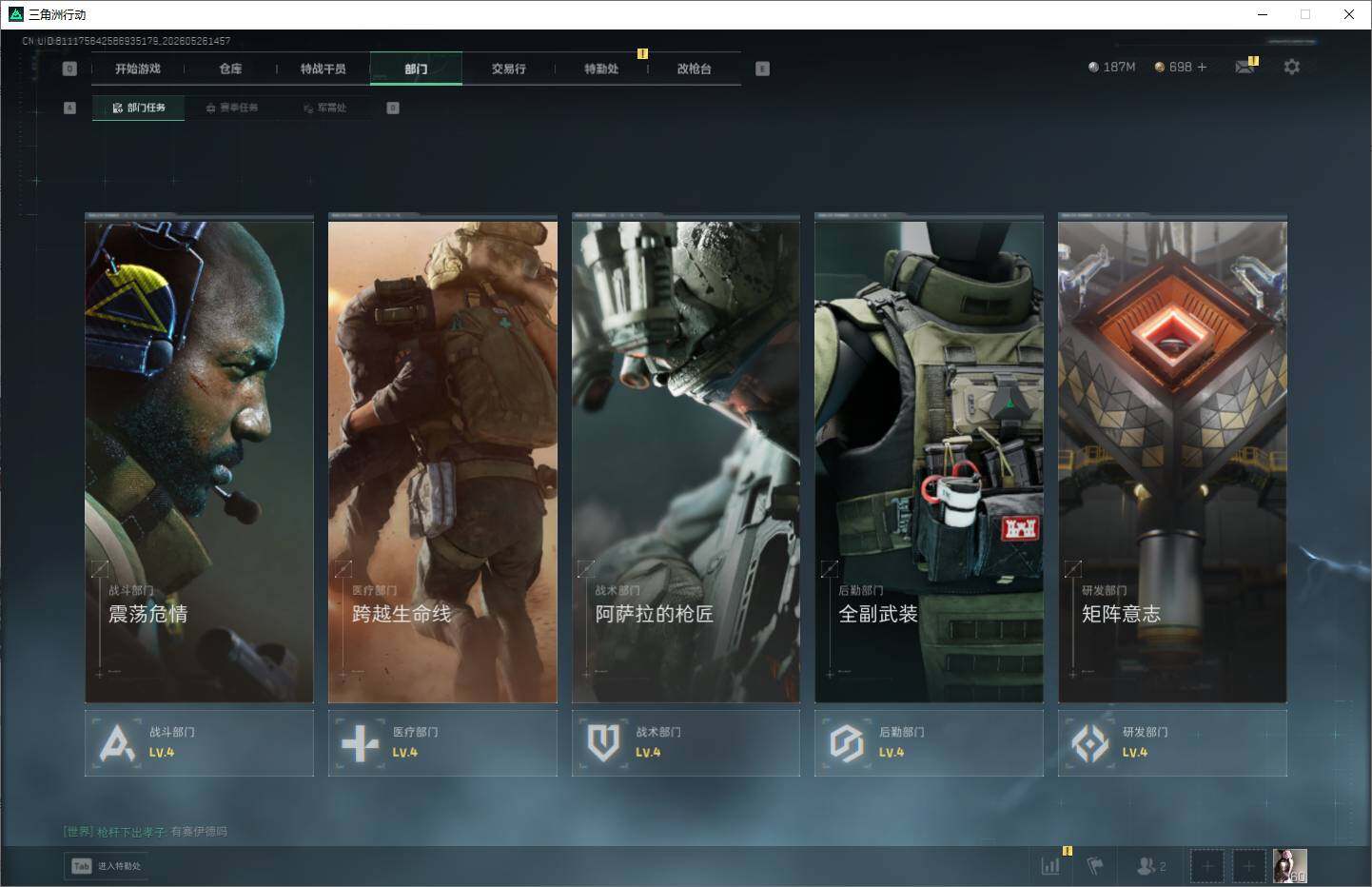
Task: Open the 特勤处 tab
Action: 601,69
